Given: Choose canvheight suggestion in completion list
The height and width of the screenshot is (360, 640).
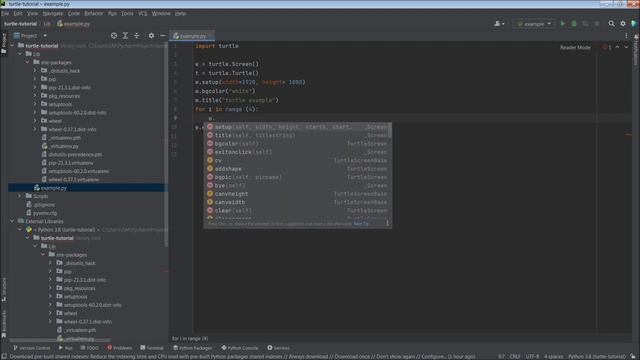Looking at the screenshot, I should pos(297,194).
